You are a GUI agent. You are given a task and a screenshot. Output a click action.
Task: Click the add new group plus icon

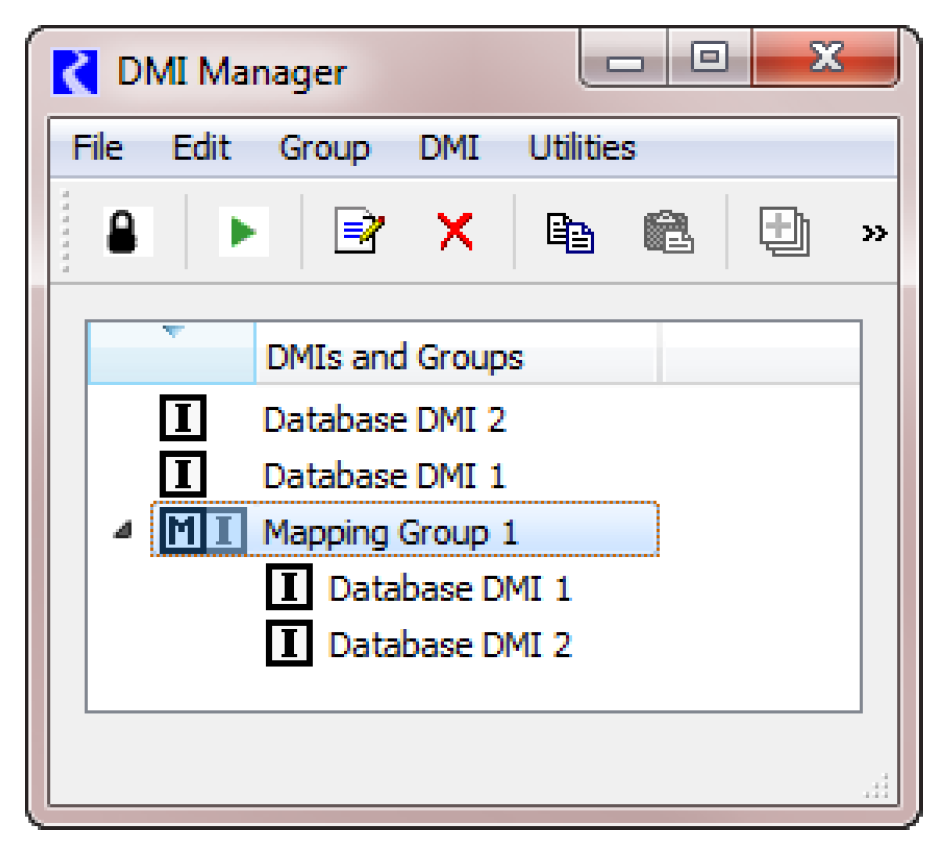pos(784,232)
